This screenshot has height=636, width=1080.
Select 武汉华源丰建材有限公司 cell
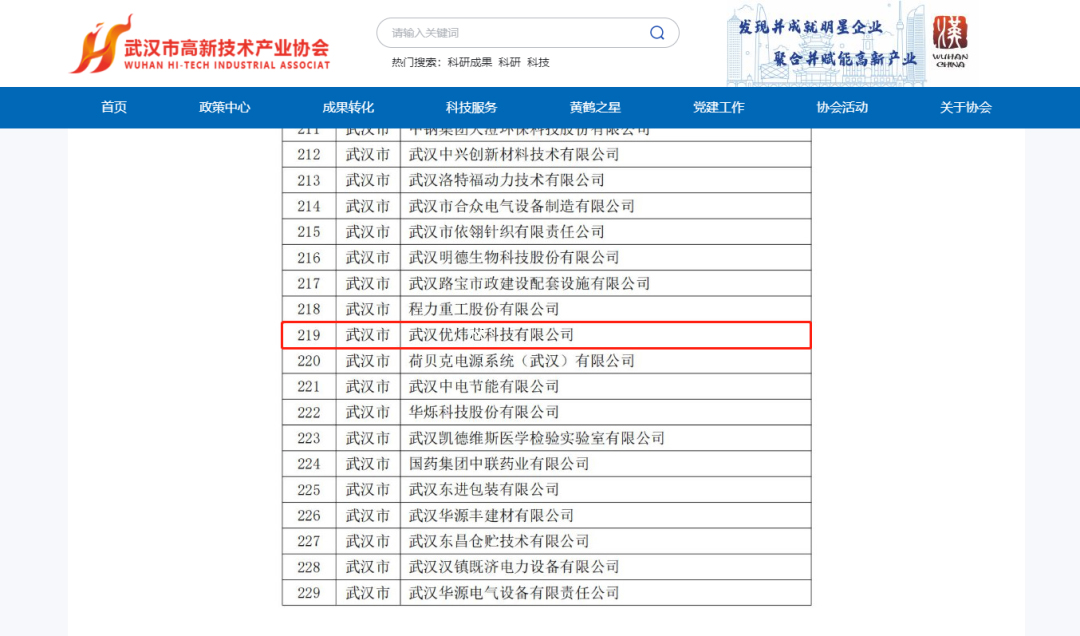pos(605,515)
